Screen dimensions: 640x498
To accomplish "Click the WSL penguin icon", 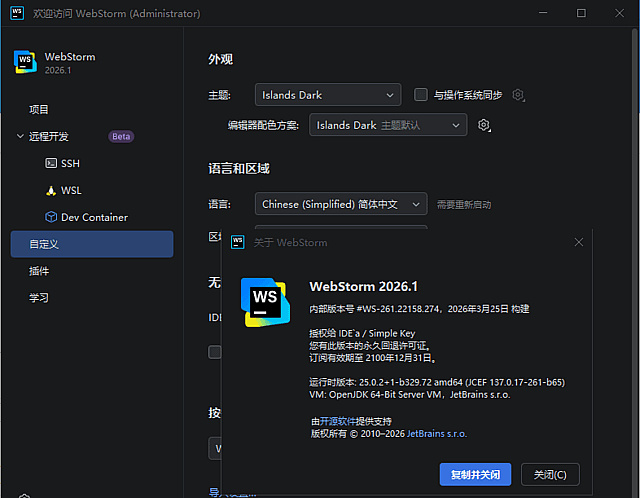I will pyautogui.click(x=51, y=191).
